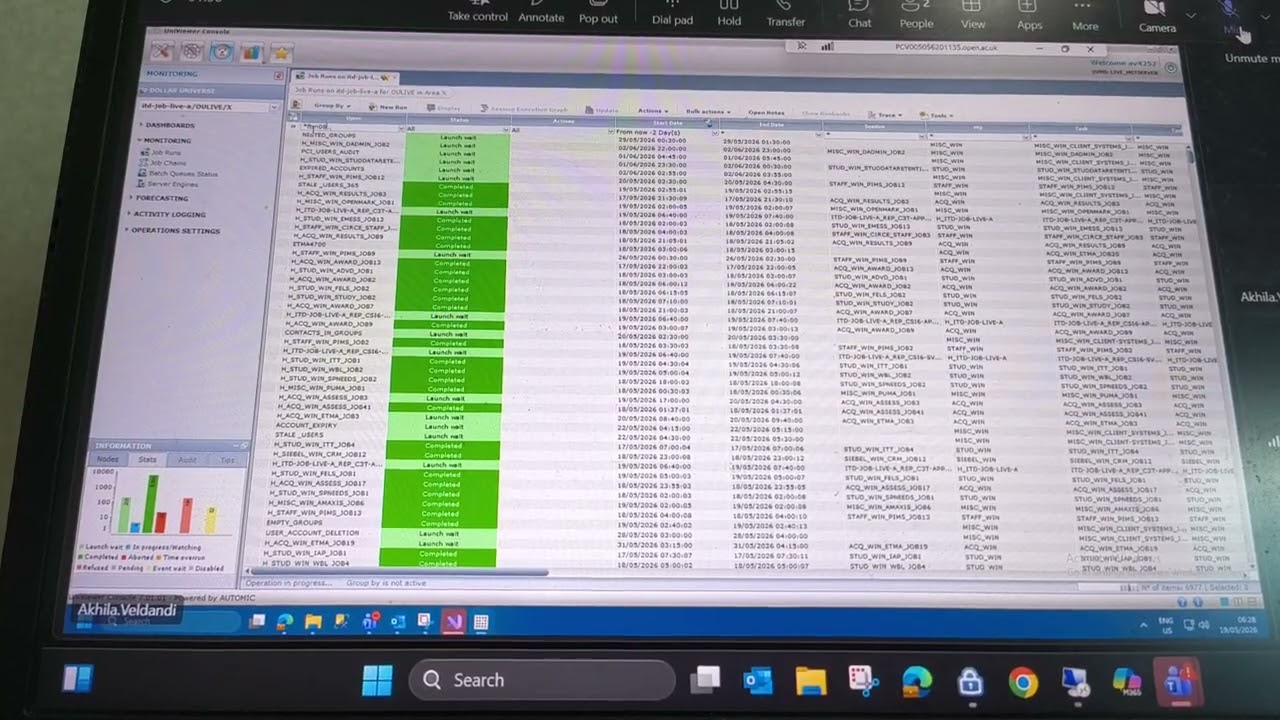Switch to the Audit tab in the Information panel

coord(187,460)
